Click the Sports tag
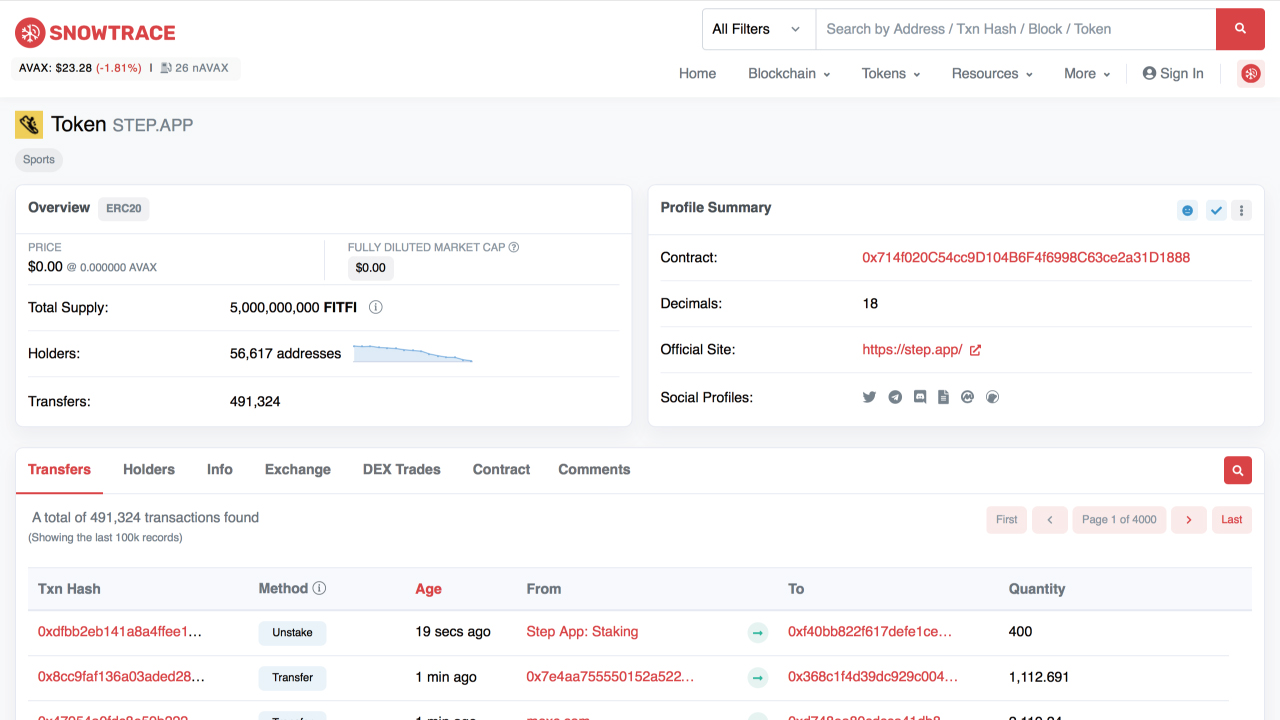Viewport: 1280px width, 720px height. [39, 159]
